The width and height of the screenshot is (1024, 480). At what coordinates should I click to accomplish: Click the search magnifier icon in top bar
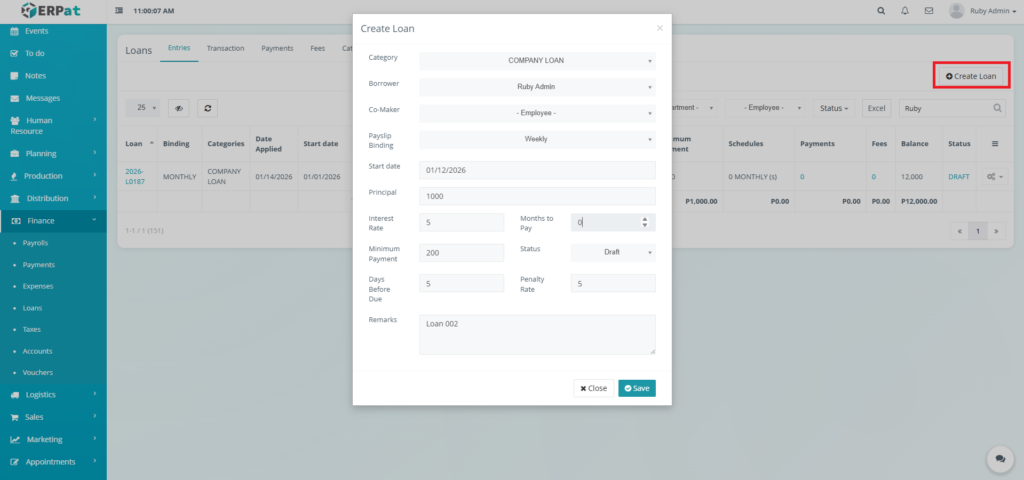tap(880, 11)
